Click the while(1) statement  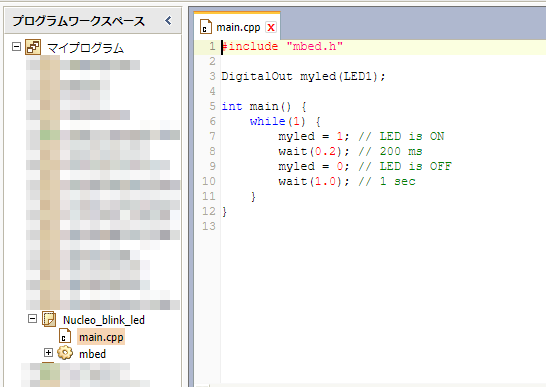tap(278, 121)
